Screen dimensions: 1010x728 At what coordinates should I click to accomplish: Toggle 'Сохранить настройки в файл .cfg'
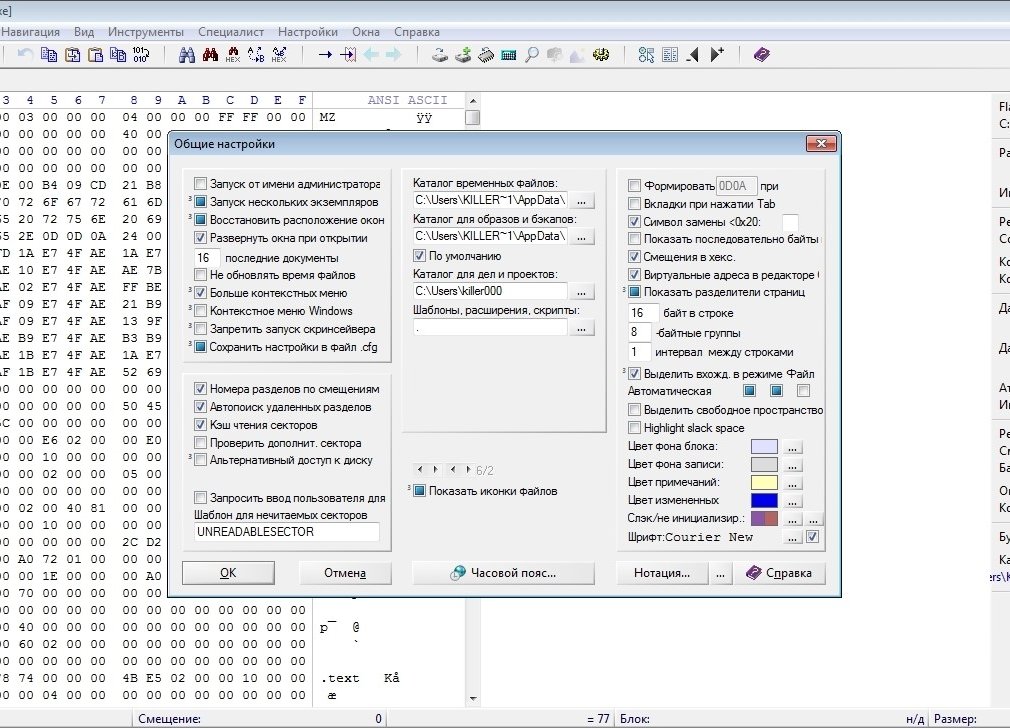(x=200, y=347)
